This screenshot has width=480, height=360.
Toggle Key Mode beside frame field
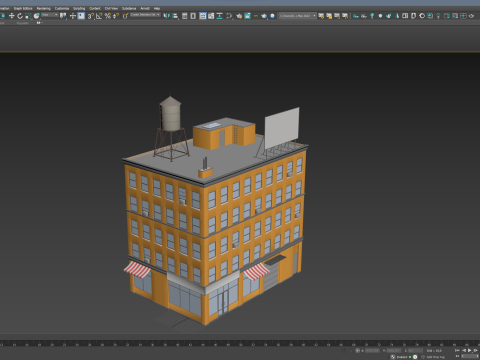pos(457,356)
